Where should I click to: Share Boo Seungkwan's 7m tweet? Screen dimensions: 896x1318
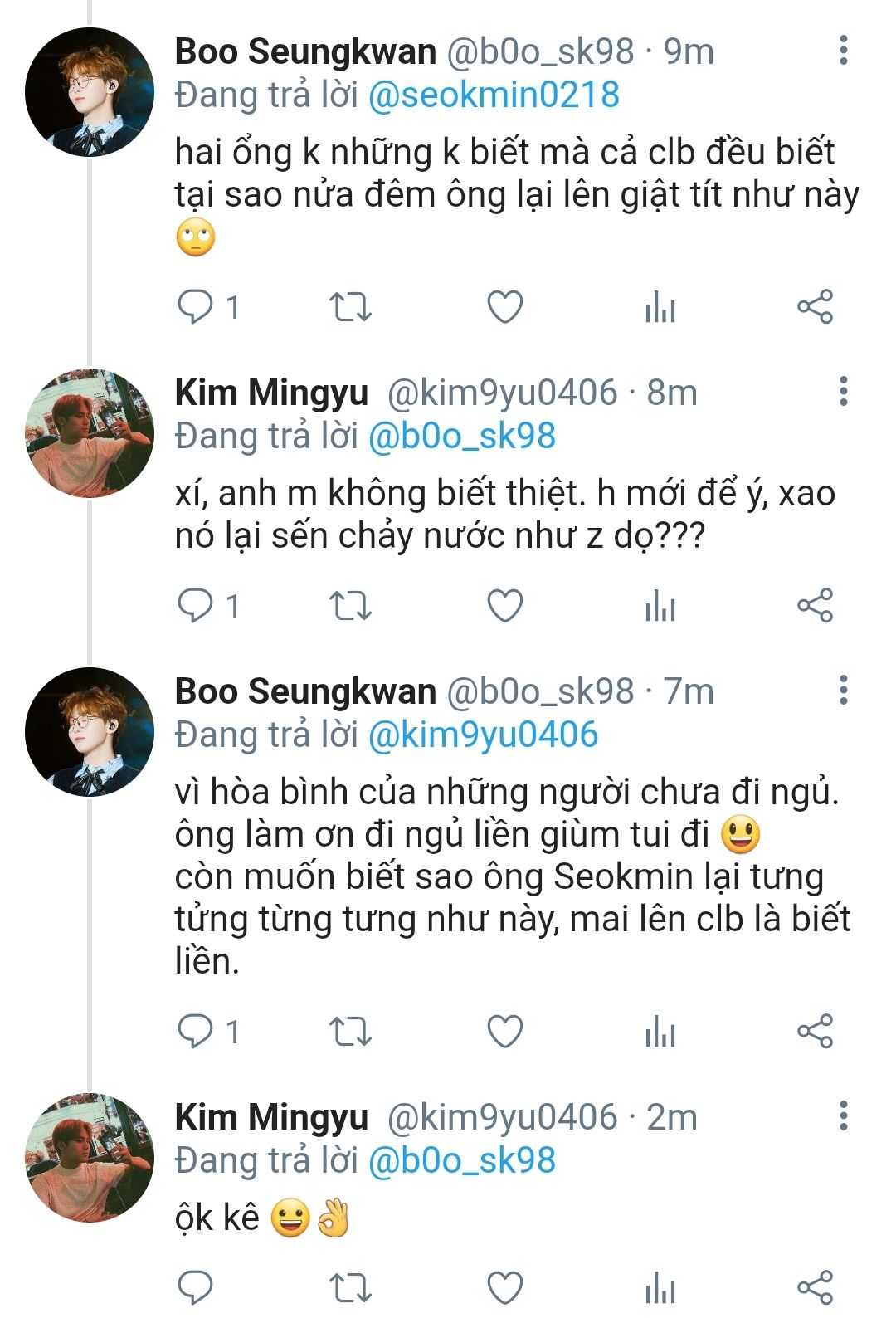click(x=814, y=1032)
